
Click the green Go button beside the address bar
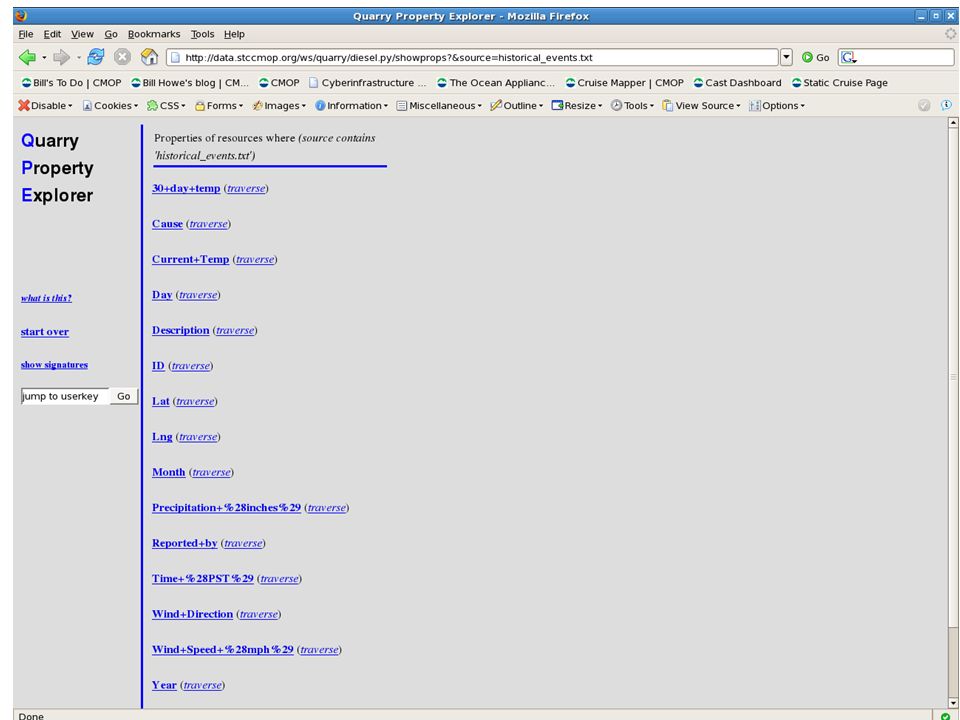pyautogui.click(x=816, y=58)
